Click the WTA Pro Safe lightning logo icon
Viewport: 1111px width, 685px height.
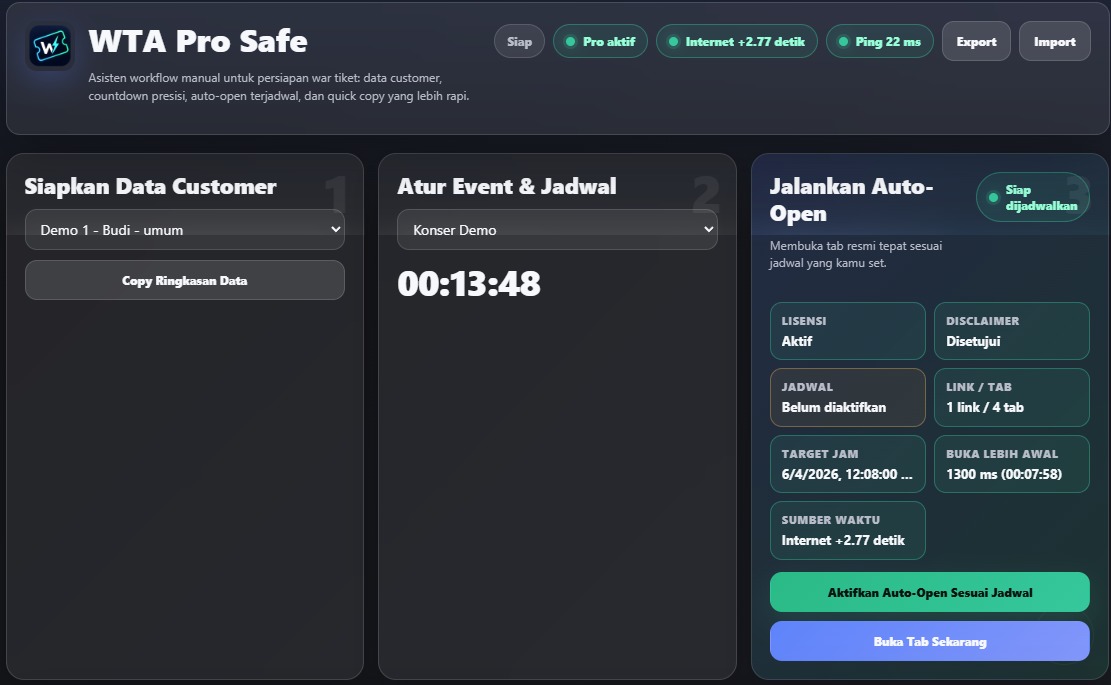(50, 47)
